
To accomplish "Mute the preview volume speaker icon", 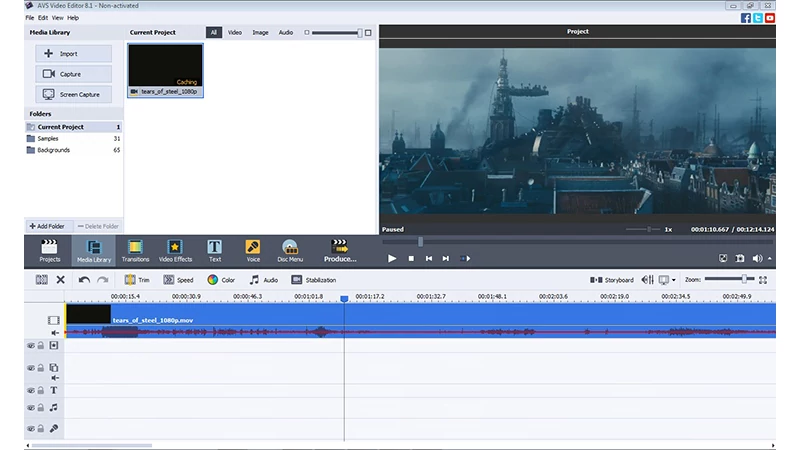I will click(x=757, y=258).
